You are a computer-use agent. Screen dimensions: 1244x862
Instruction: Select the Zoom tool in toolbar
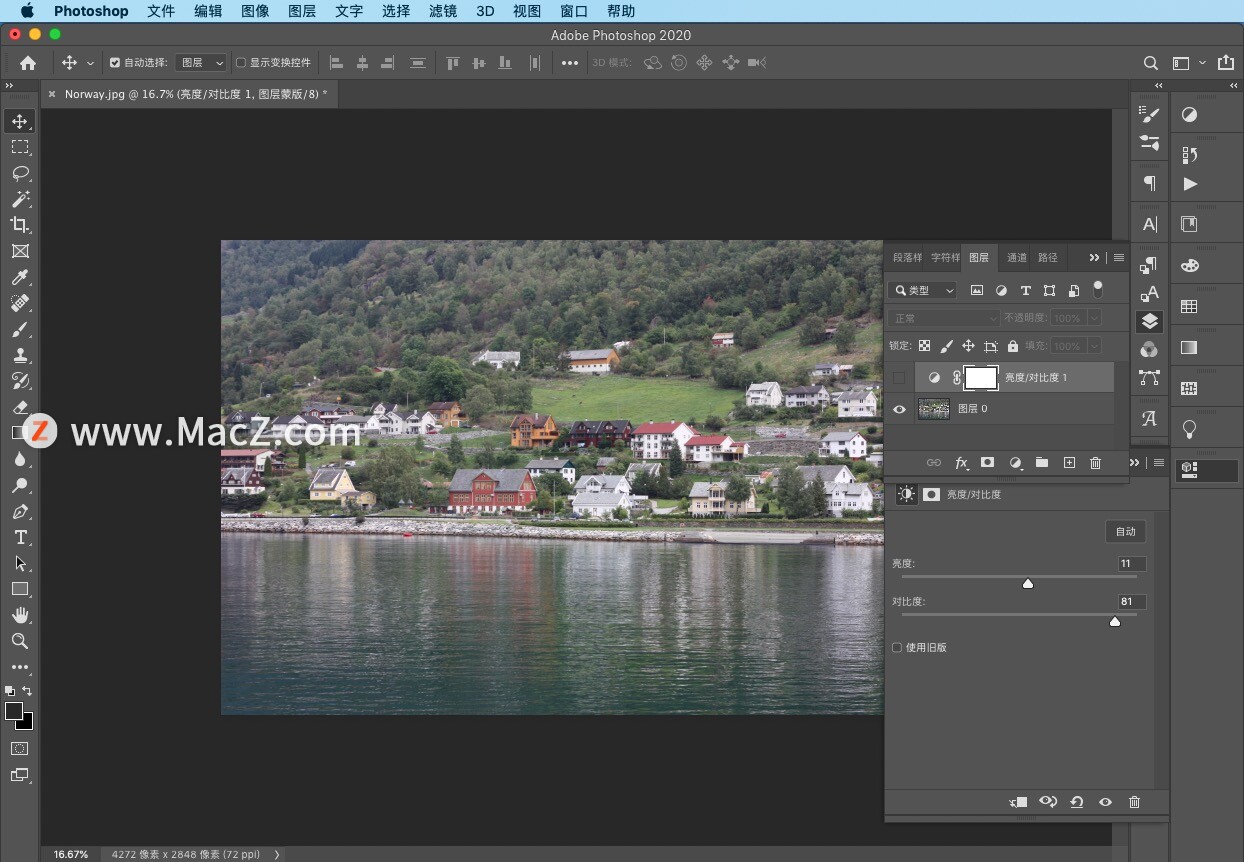[x=20, y=641]
